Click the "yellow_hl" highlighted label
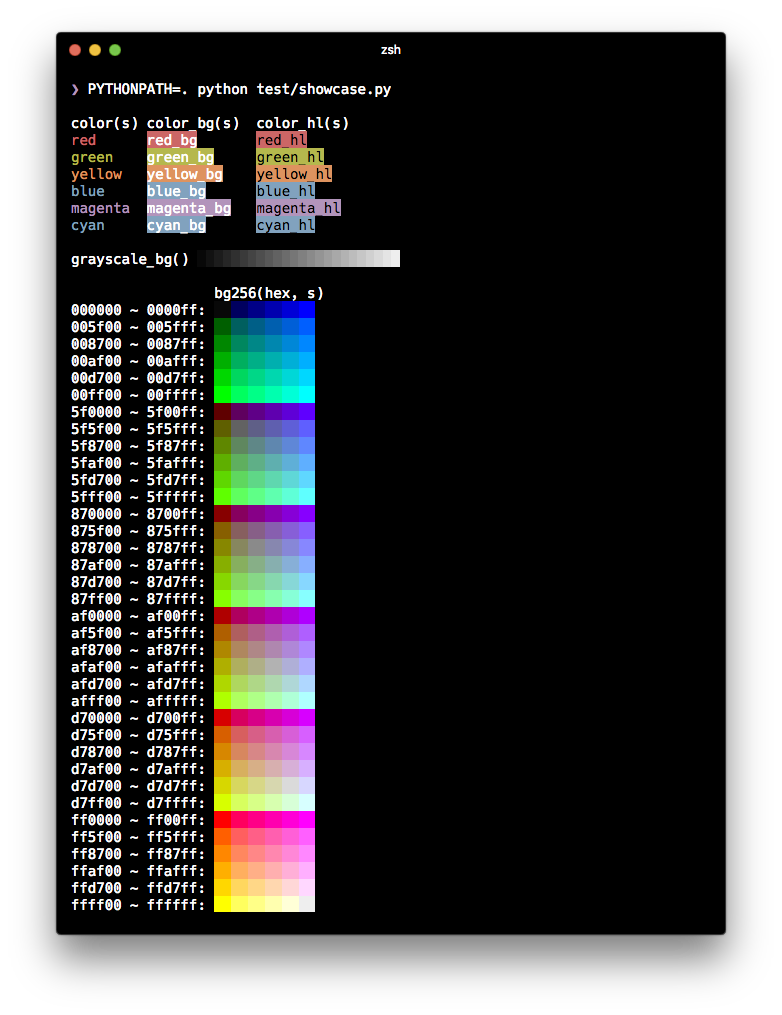Image resolution: width=782 pixels, height=1015 pixels. coord(295,174)
